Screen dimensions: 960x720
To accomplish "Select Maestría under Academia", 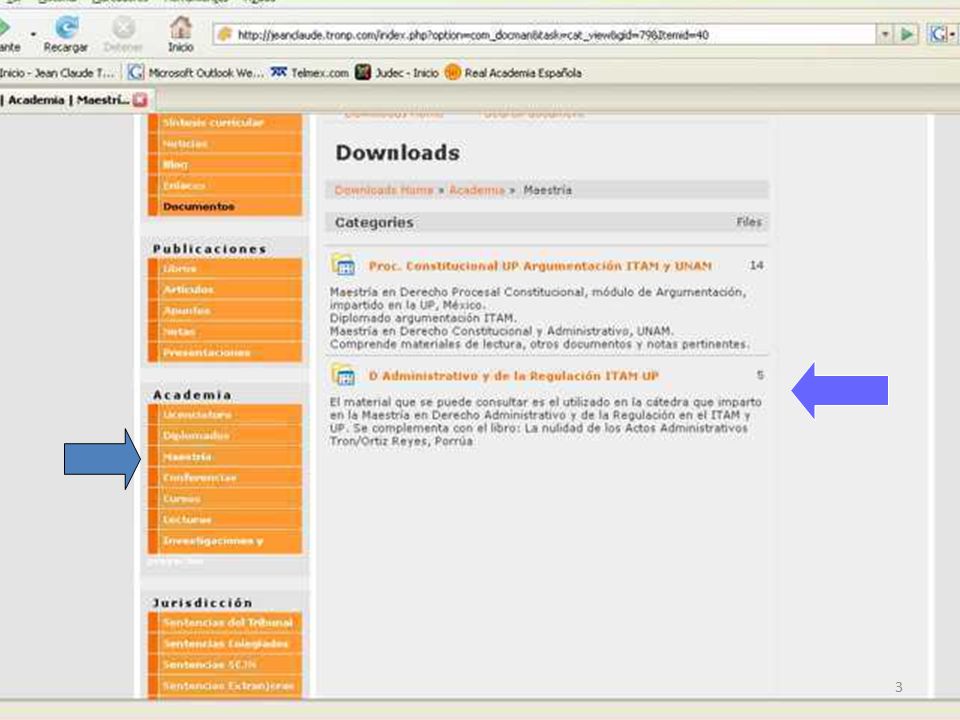I will tap(225, 457).
